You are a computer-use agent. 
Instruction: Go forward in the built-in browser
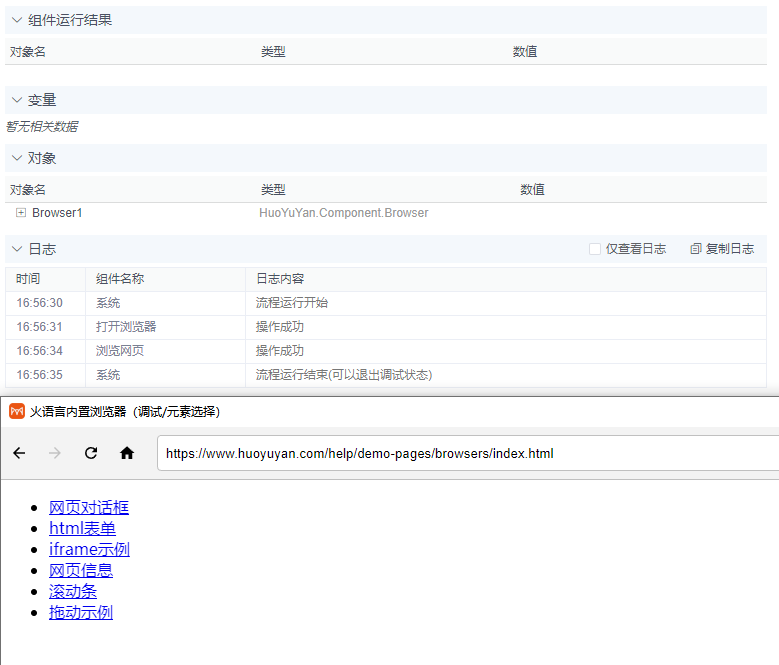[x=55, y=453]
